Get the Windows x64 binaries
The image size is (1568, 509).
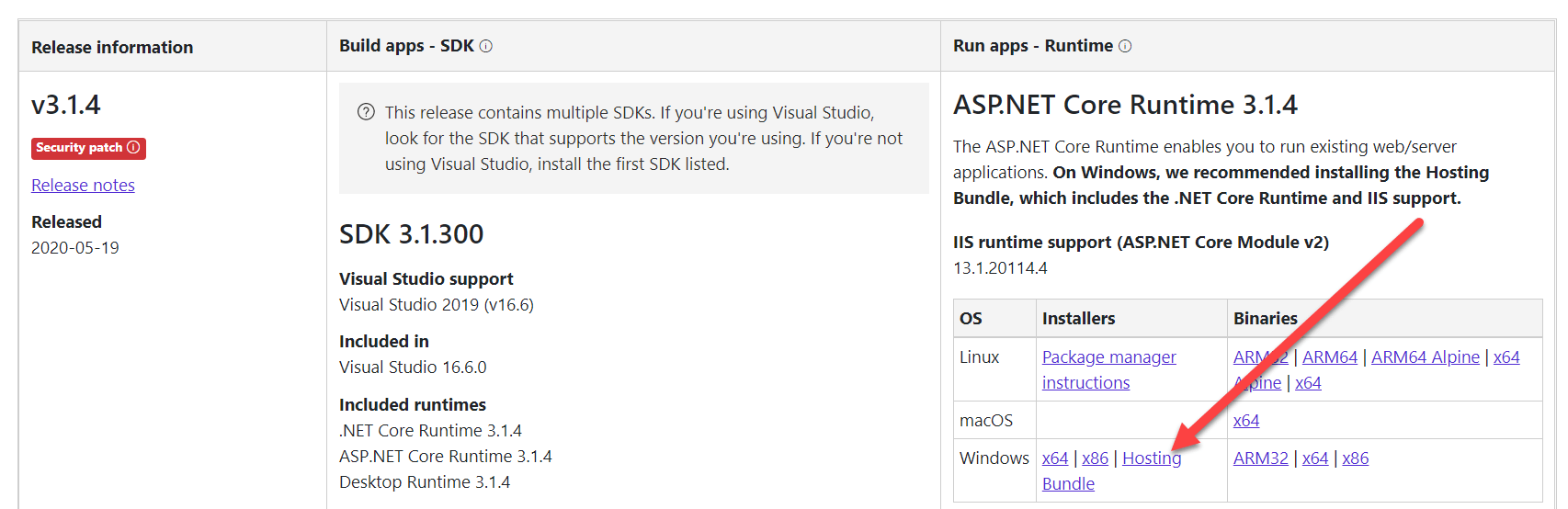(1314, 458)
